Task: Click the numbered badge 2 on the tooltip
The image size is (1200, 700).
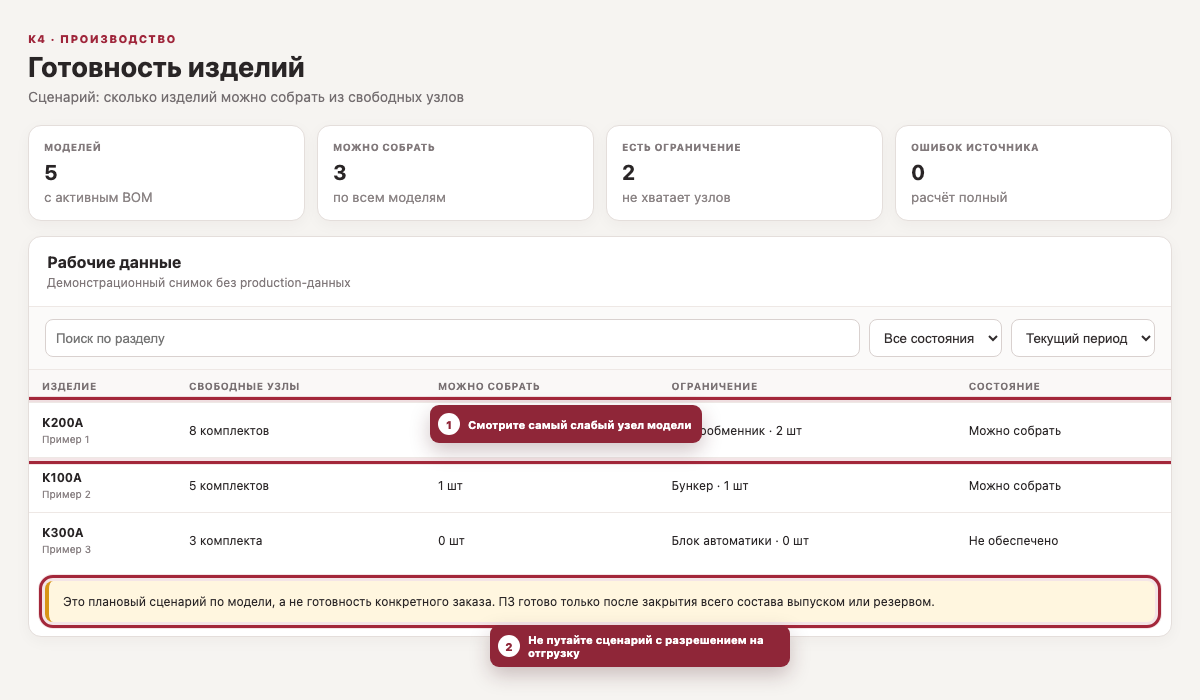Action: point(509,647)
